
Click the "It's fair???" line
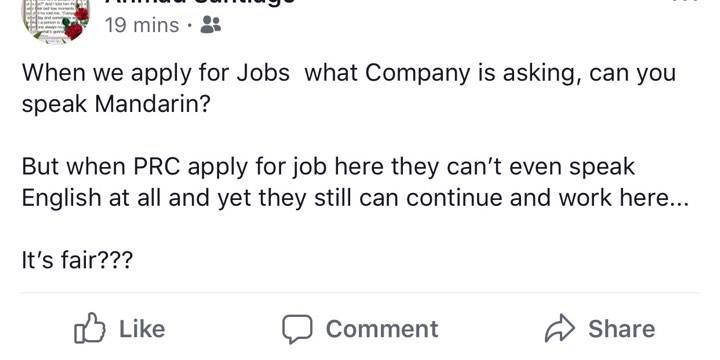(x=77, y=261)
